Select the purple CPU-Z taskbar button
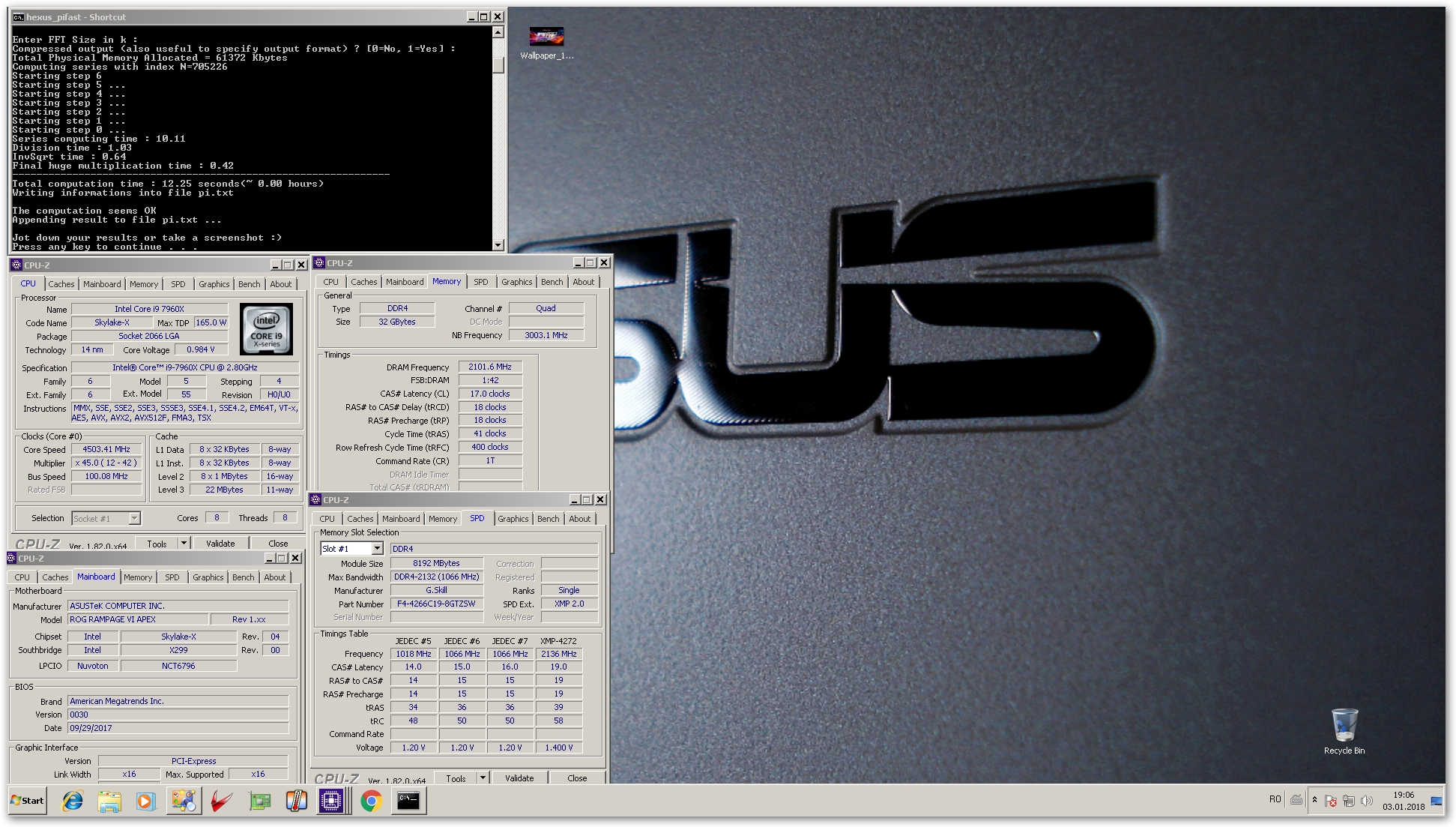The image size is (1456, 827). (331, 801)
